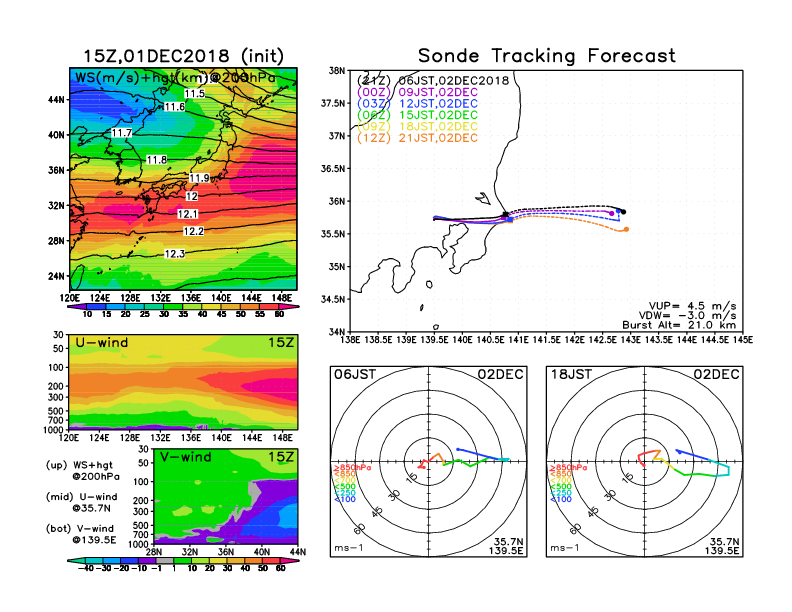Screen dimensions: 792x612
Task: Click the black launch site marker on coast
Action: 505,215
